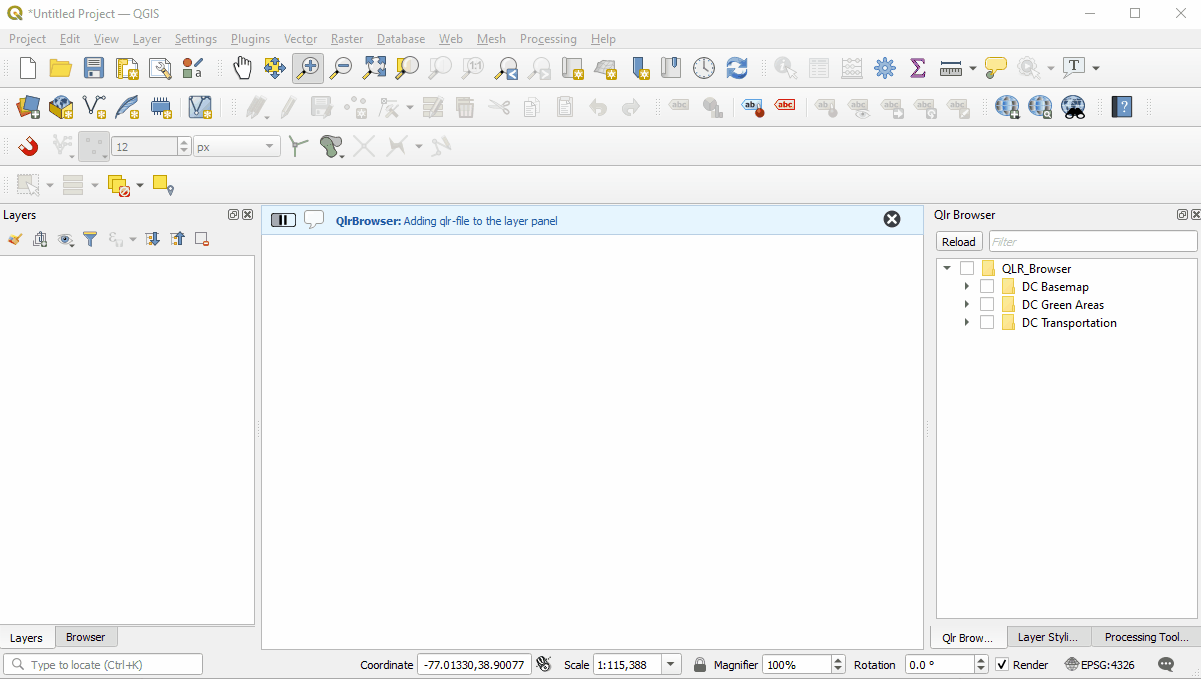Check the DC Basemap layer checkbox
This screenshot has height=679, width=1201.
[x=987, y=286]
